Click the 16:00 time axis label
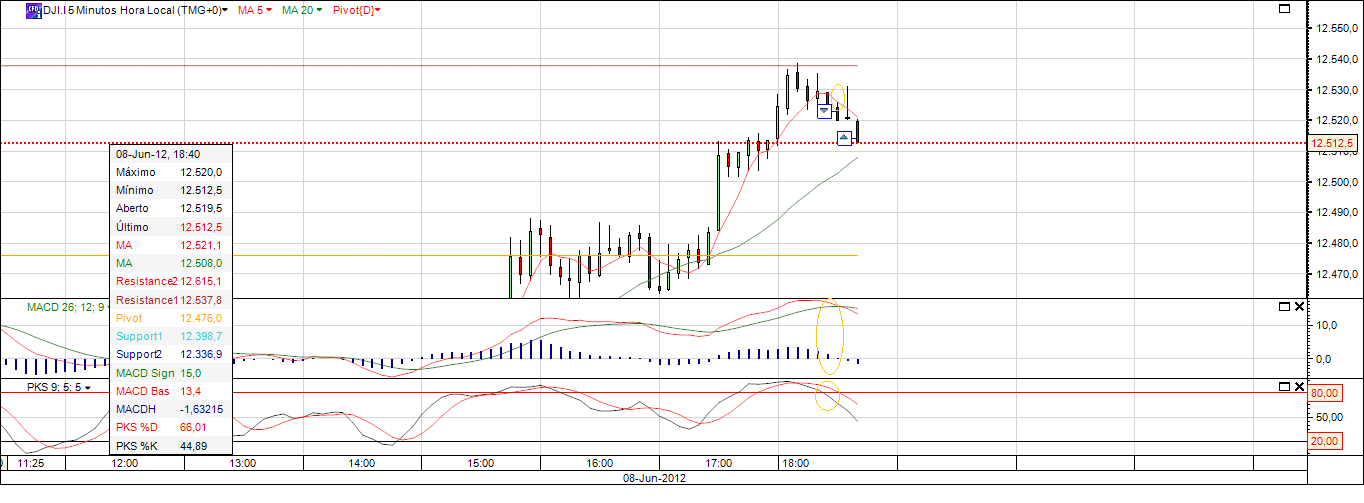 (x=600, y=464)
